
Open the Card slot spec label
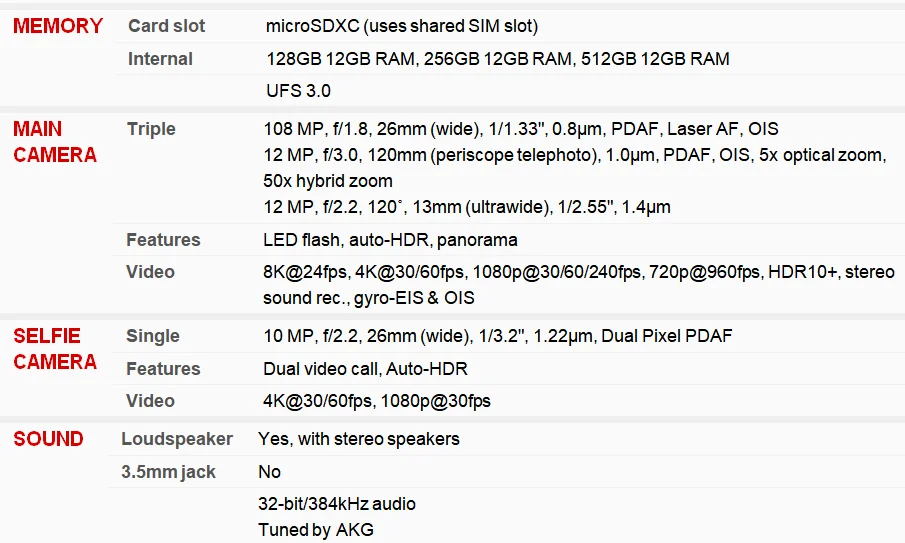click(x=166, y=26)
